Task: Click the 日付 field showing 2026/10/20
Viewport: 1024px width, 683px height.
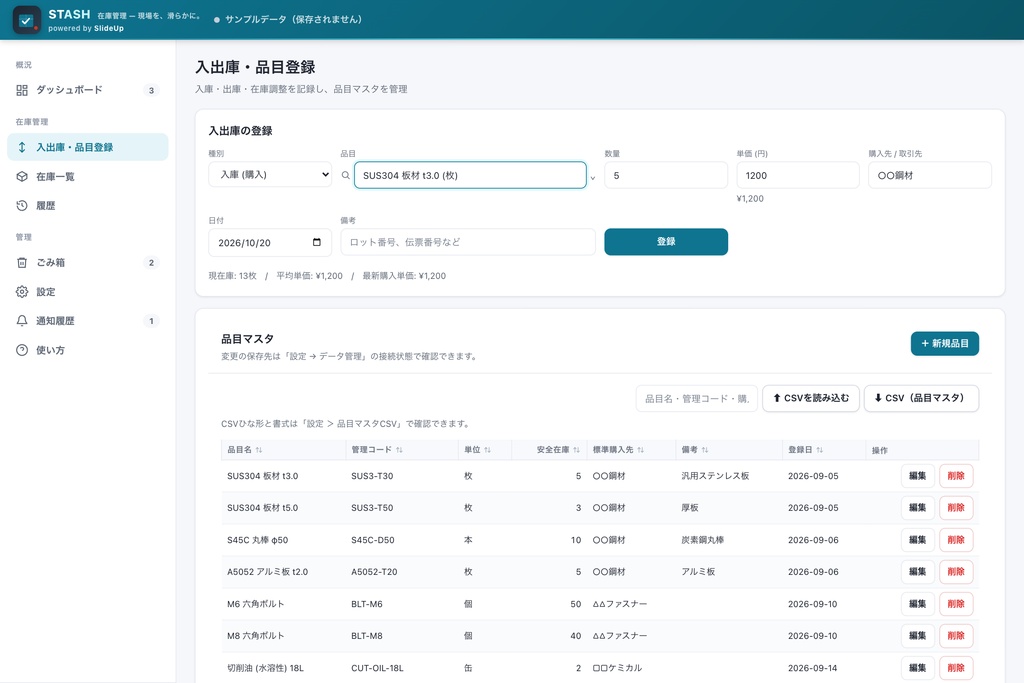Action: [270, 242]
